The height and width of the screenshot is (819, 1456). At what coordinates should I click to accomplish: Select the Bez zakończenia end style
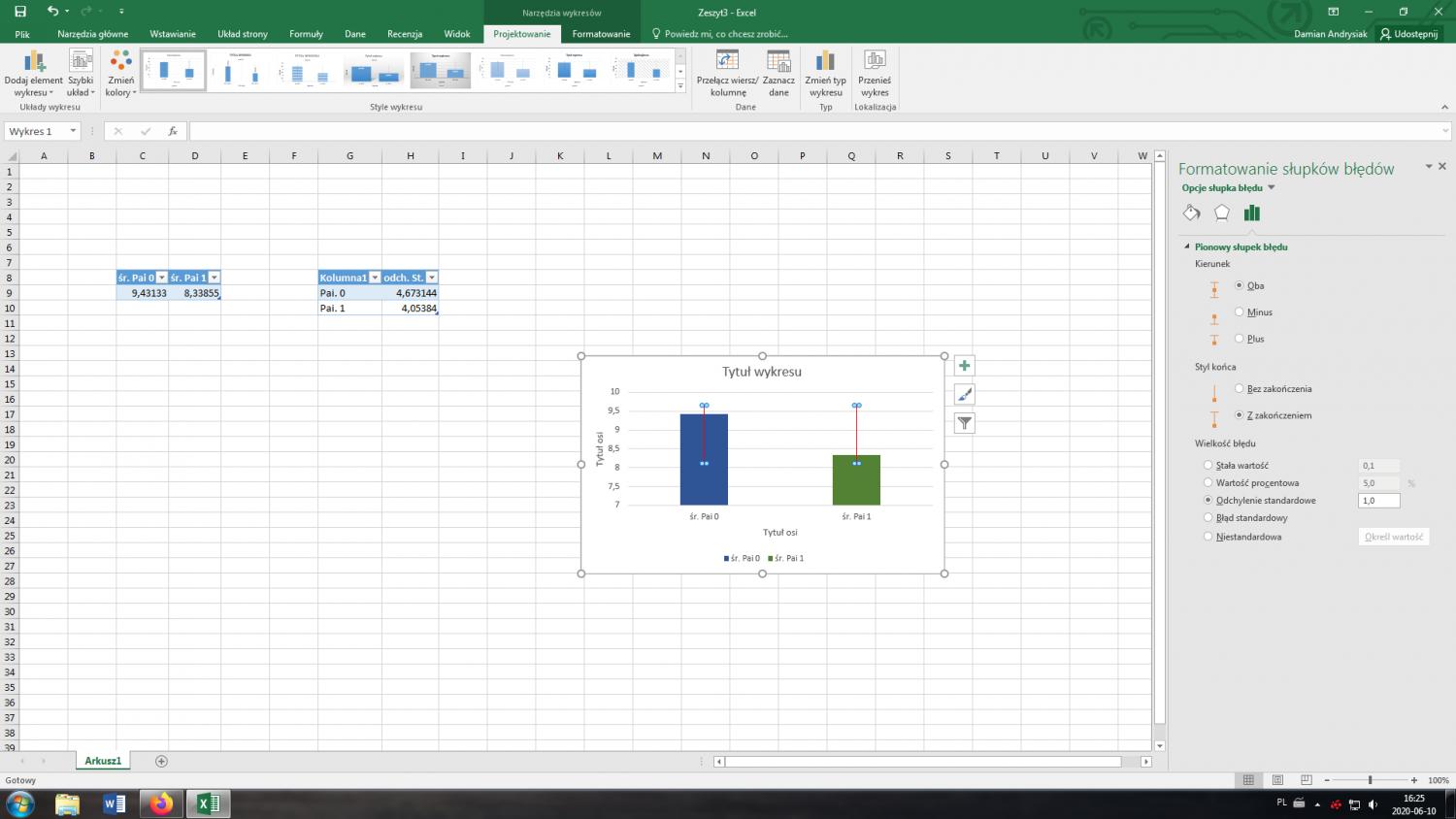pos(1240,389)
